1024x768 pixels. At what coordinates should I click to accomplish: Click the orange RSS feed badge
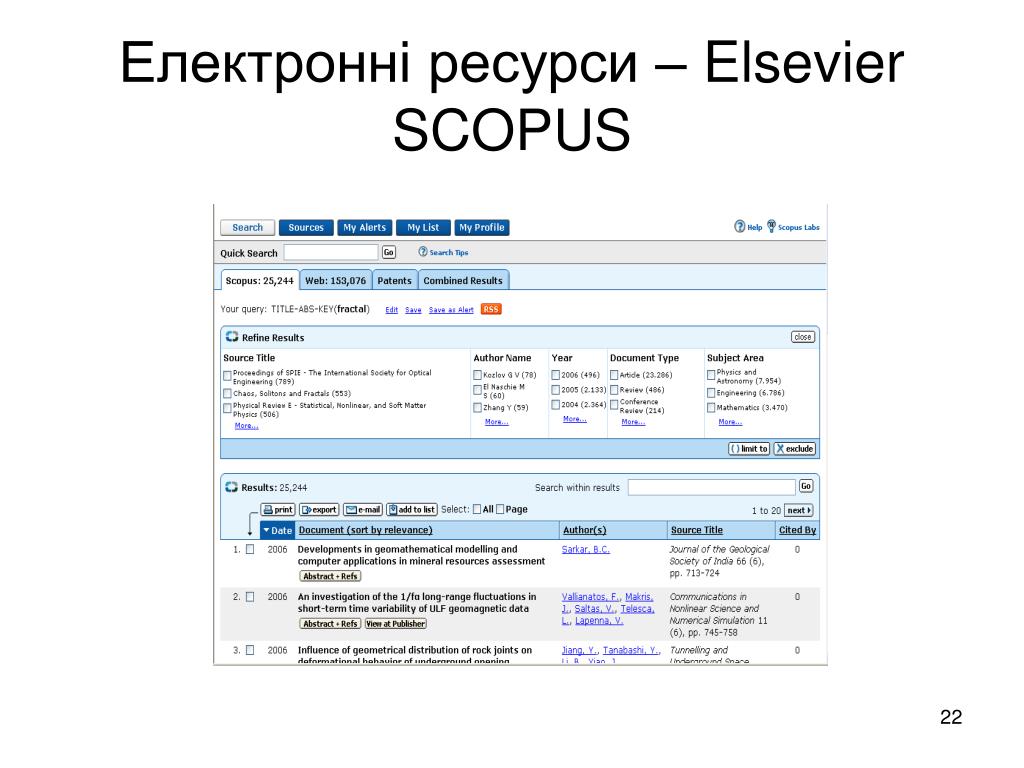(x=490, y=309)
